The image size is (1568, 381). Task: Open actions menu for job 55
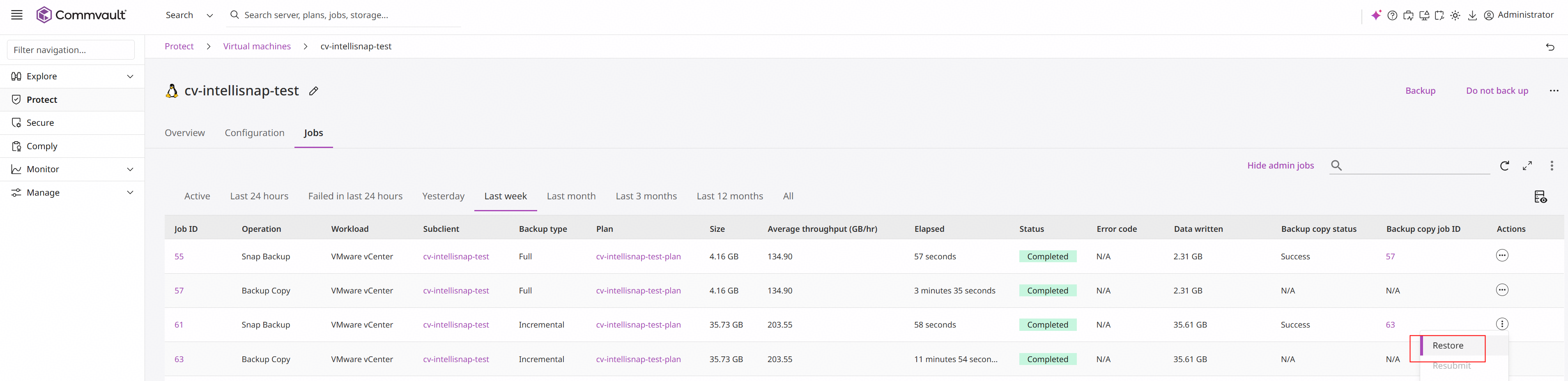pos(1501,256)
